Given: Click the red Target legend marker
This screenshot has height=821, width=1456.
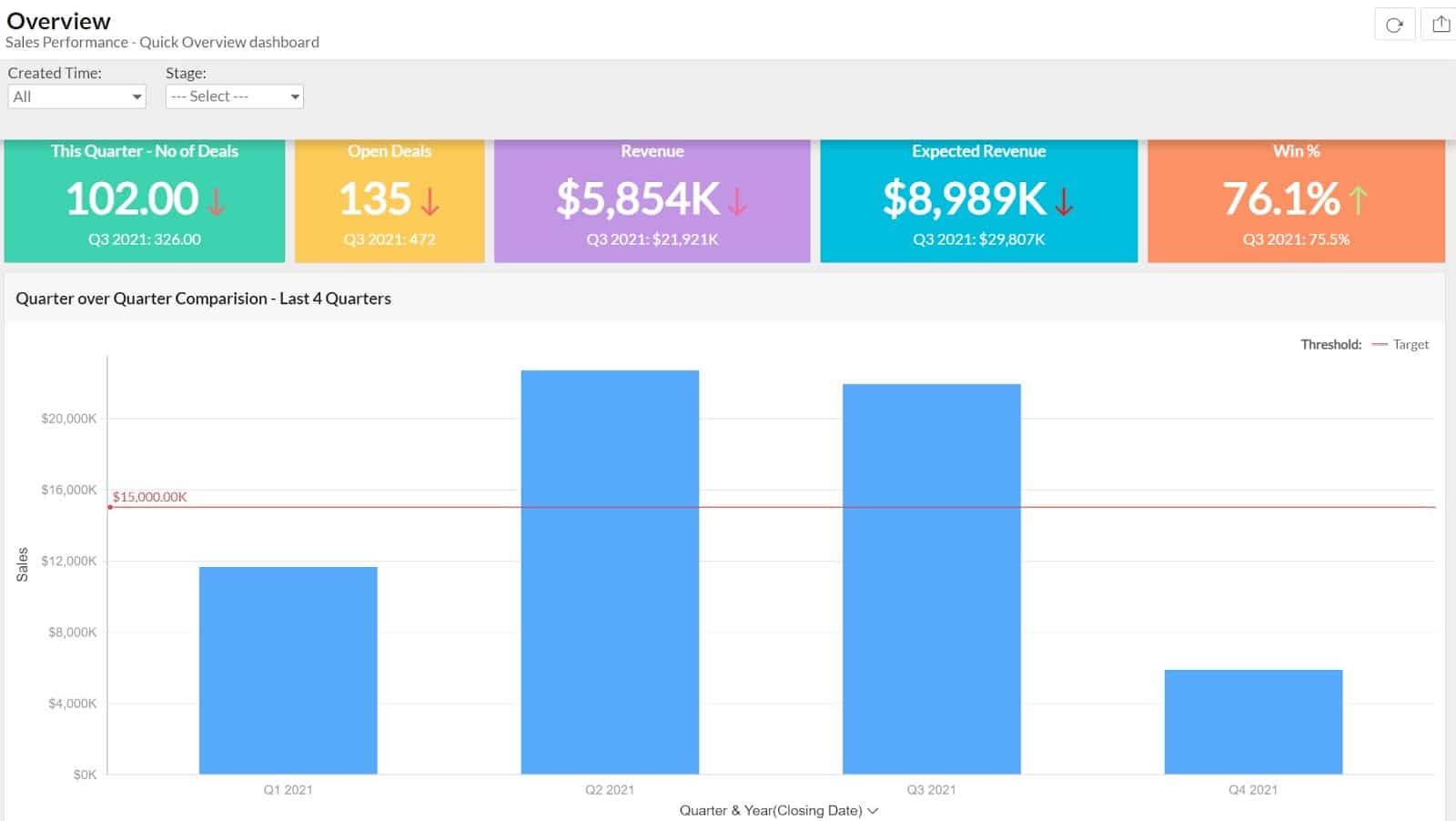Looking at the screenshot, I should (1380, 345).
